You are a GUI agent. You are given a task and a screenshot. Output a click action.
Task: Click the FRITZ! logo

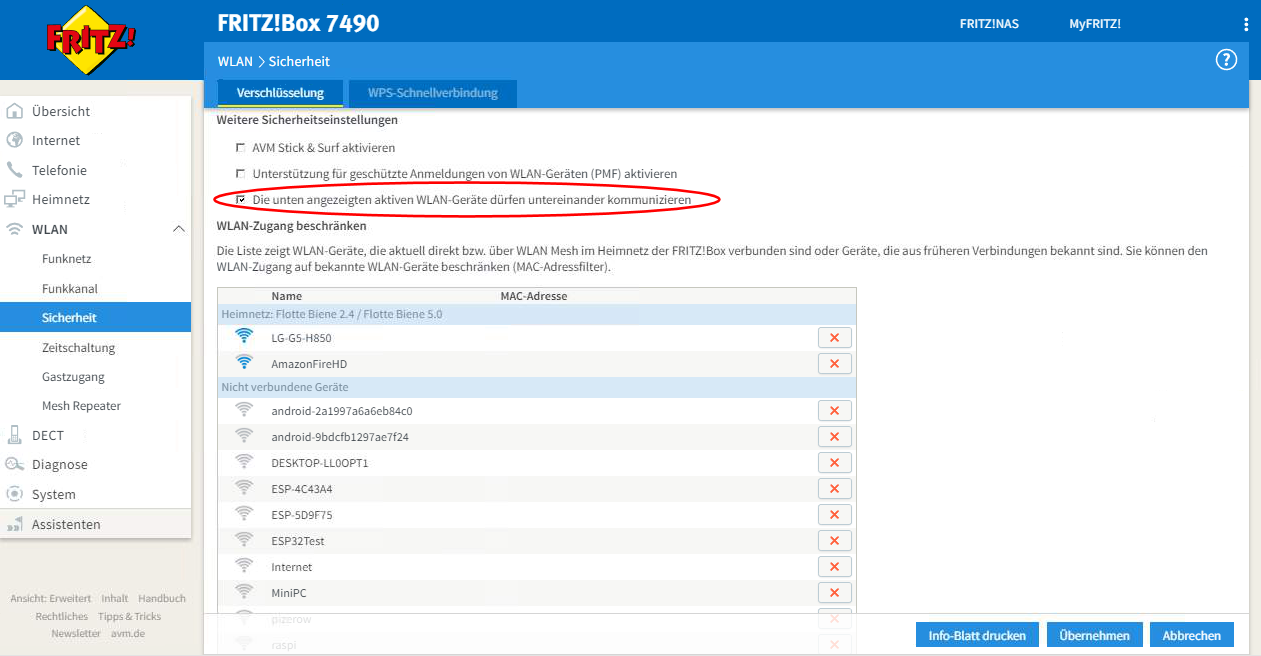point(92,39)
